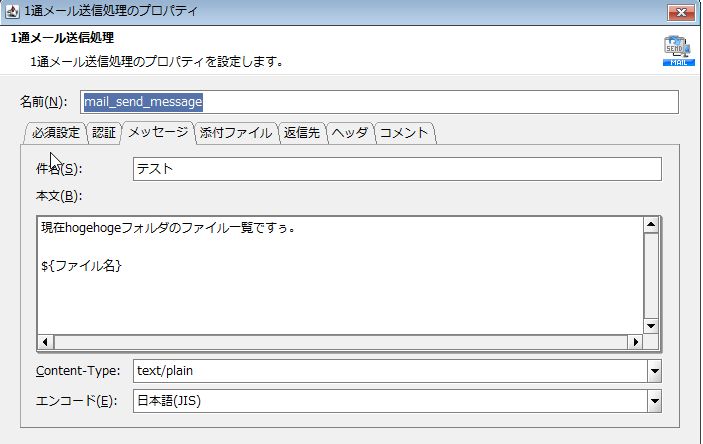The height and width of the screenshot is (444, 703).
Task: Click the horizontal scrollbar track under 本文
Action: click(340, 342)
